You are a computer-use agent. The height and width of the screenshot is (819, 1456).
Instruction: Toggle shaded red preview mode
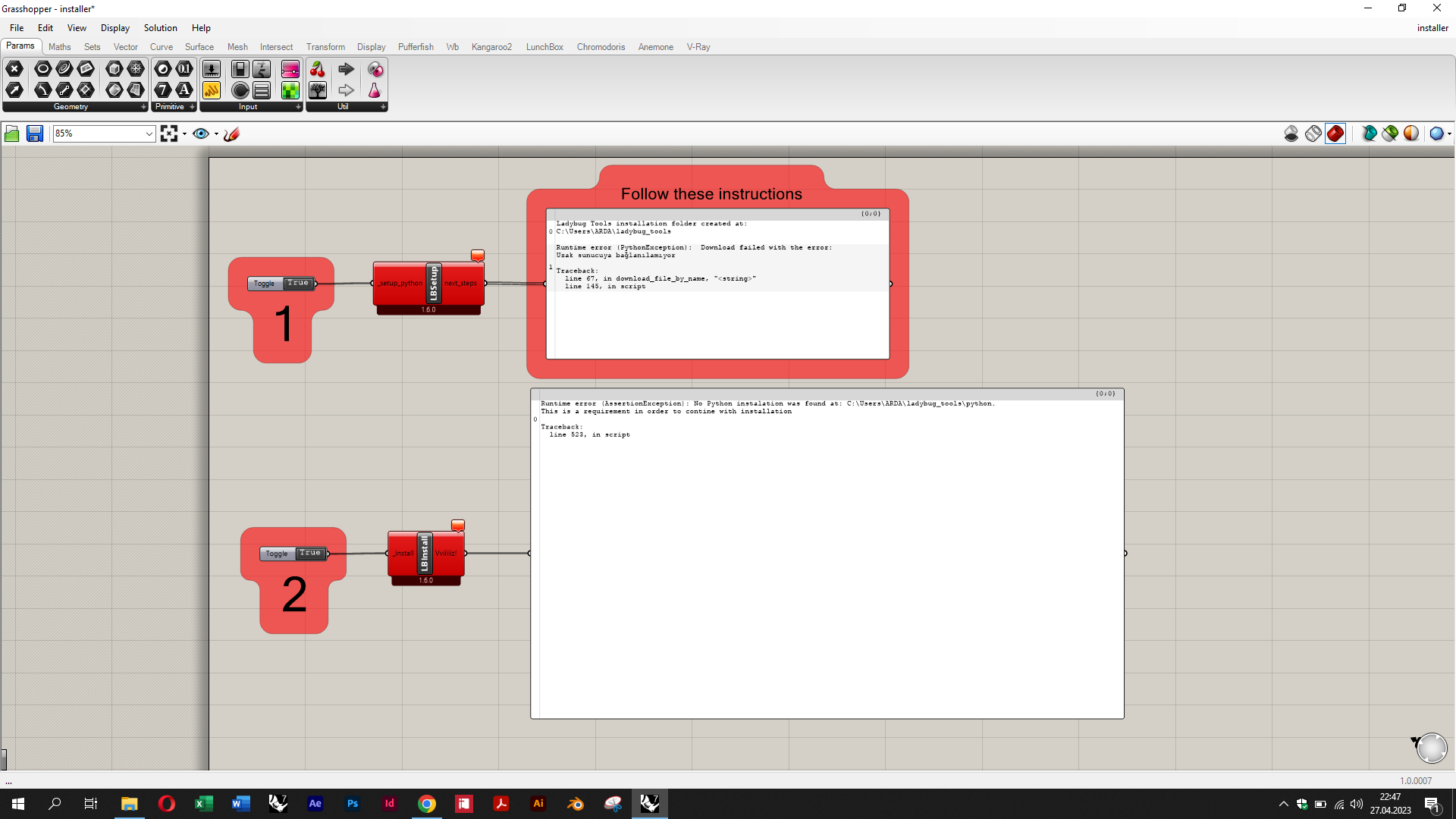(1335, 133)
